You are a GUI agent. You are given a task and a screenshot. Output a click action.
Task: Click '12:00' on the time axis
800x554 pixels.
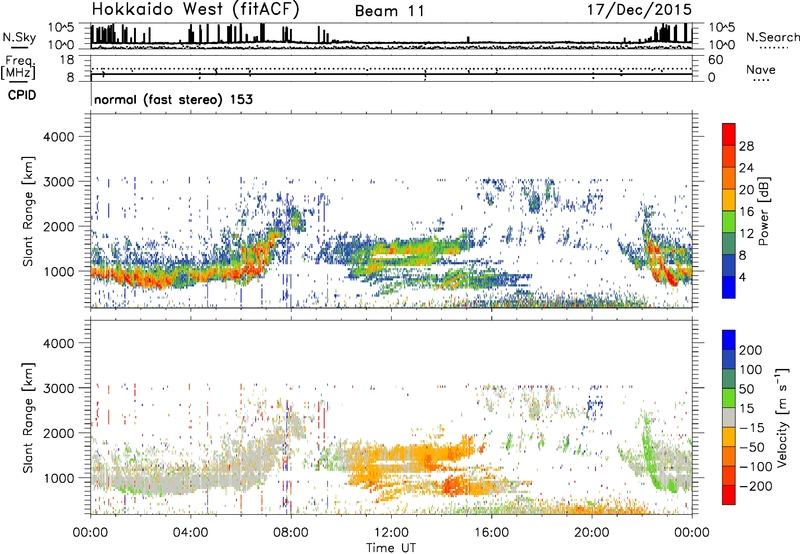[x=391, y=533]
